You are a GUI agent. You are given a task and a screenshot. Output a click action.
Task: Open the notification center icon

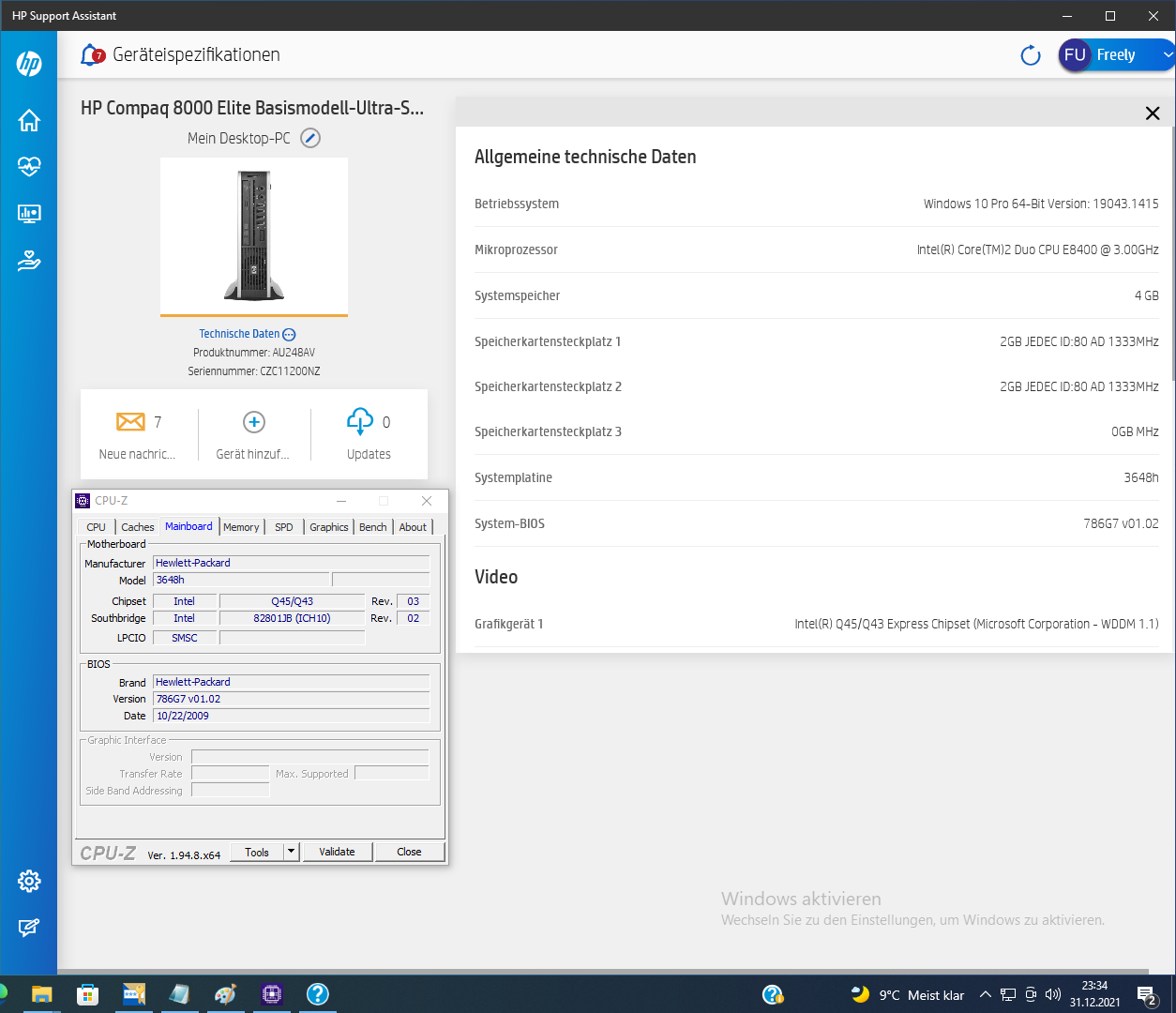[1147, 995]
